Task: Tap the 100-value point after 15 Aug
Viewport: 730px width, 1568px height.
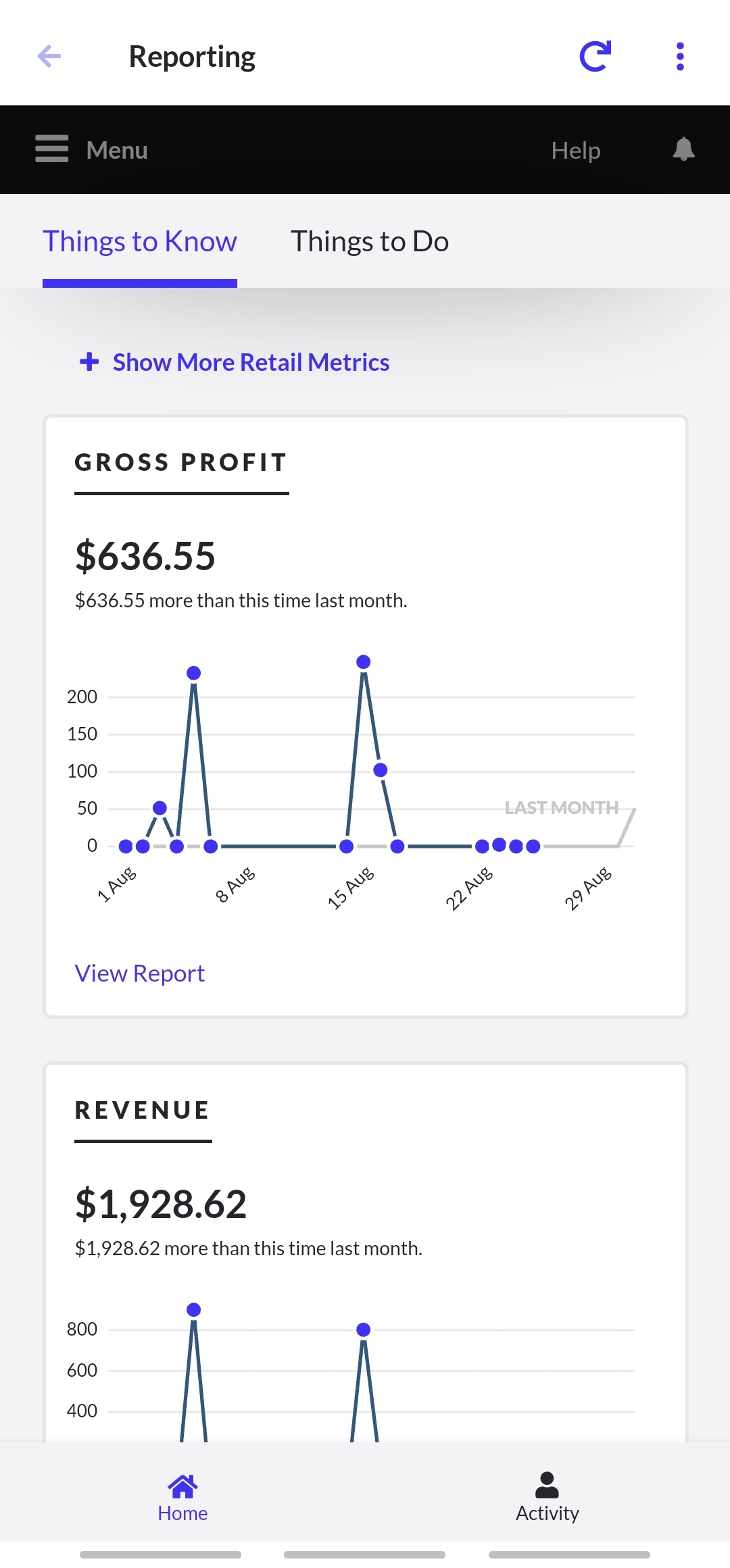Action: pyautogui.click(x=381, y=770)
